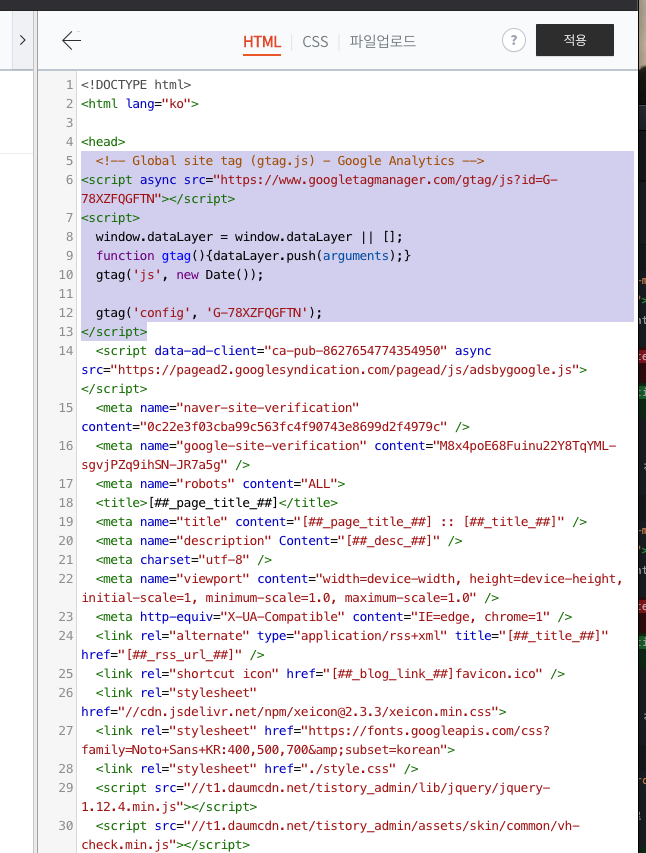
Task: Go back using the left arrow icon
Action: (x=71, y=40)
